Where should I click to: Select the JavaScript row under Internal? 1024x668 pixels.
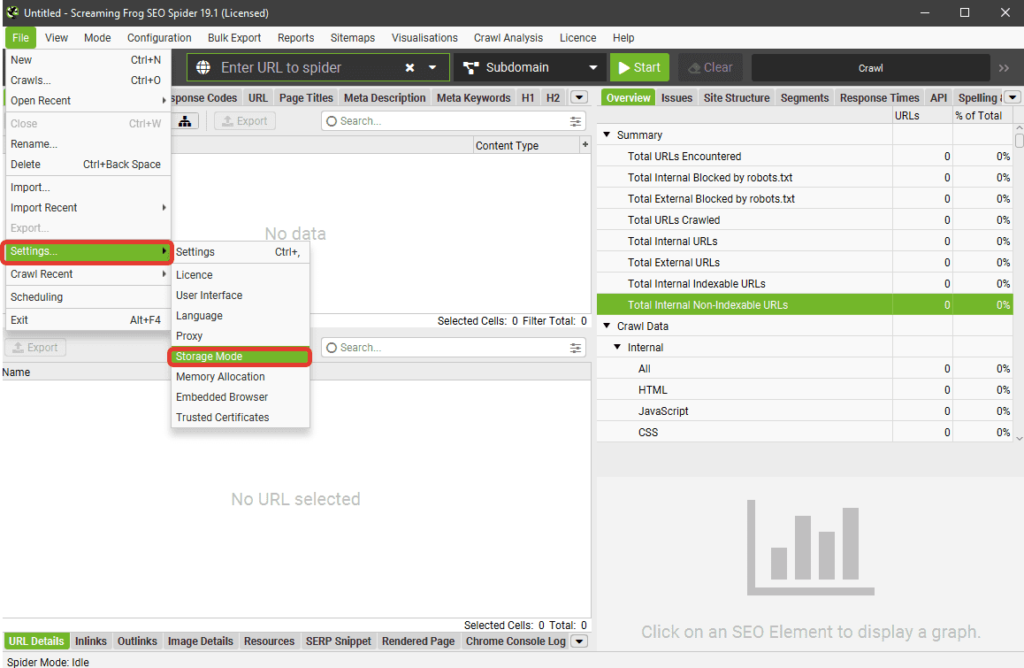click(x=805, y=411)
